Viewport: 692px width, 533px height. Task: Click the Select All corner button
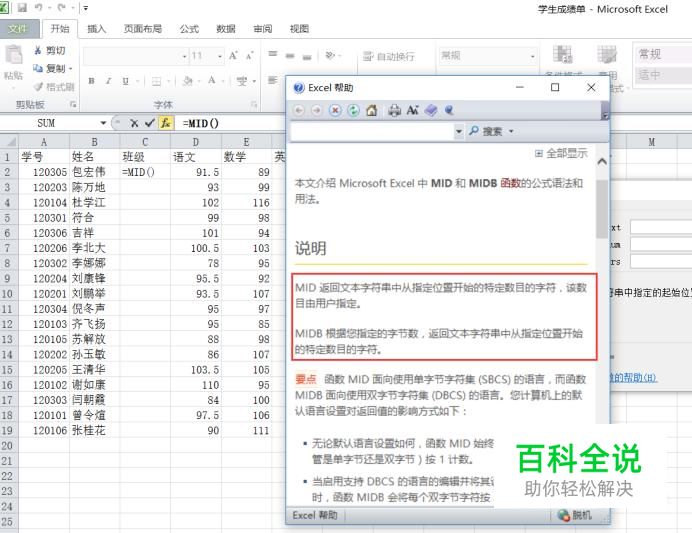pyautogui.click(x=9, y=142)
